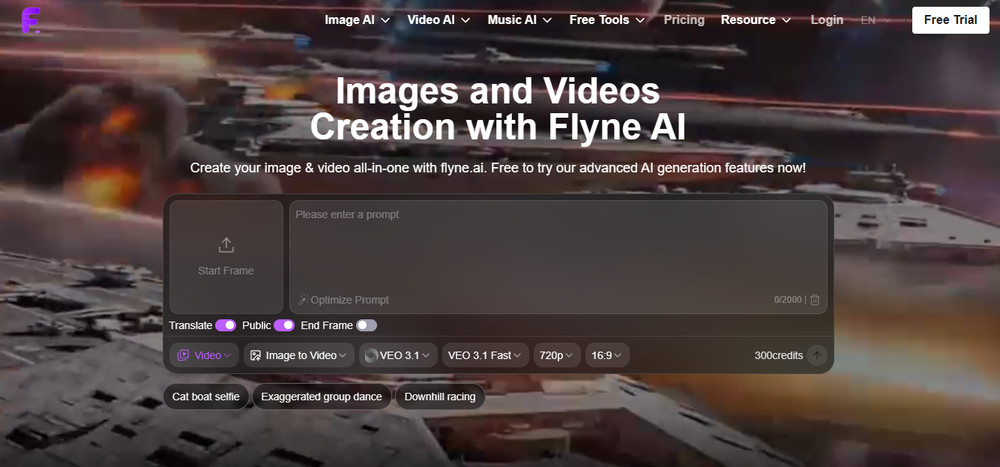
Task: Click the Flyne purple logo icon
Action: coord(31,20)
